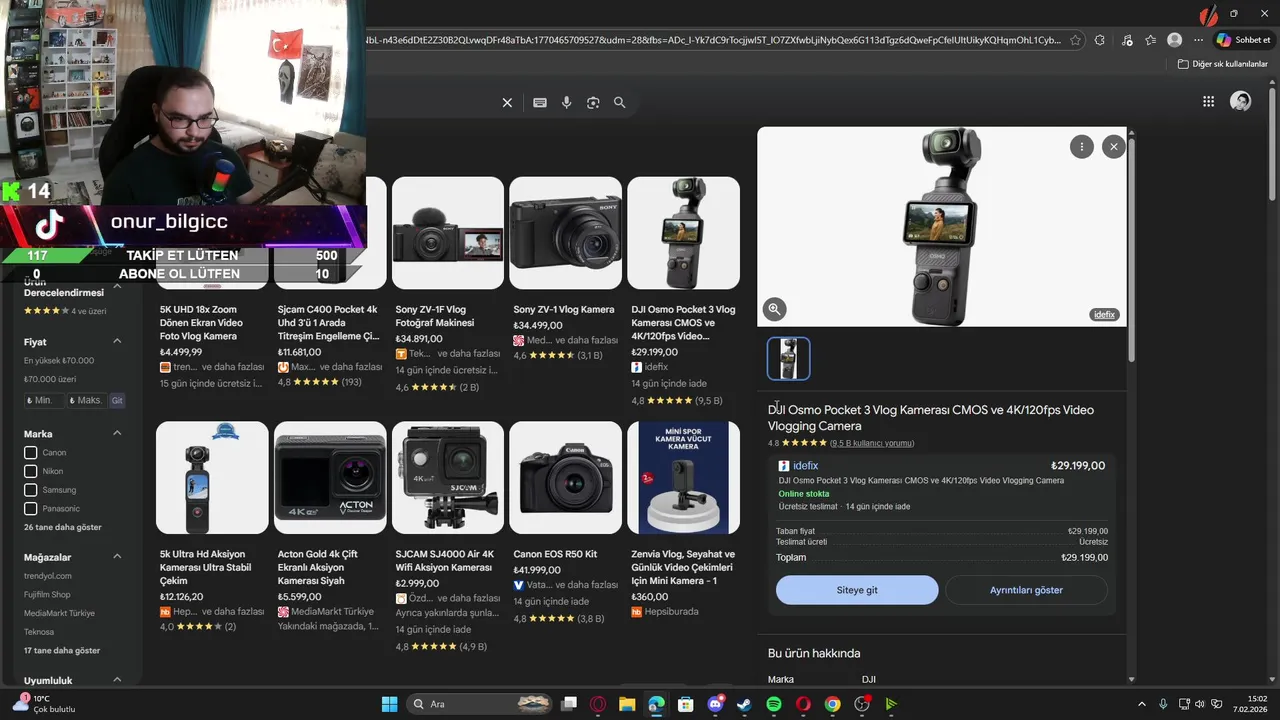Open the Diğer sık kullanılanlar folder

(1223, 64)
